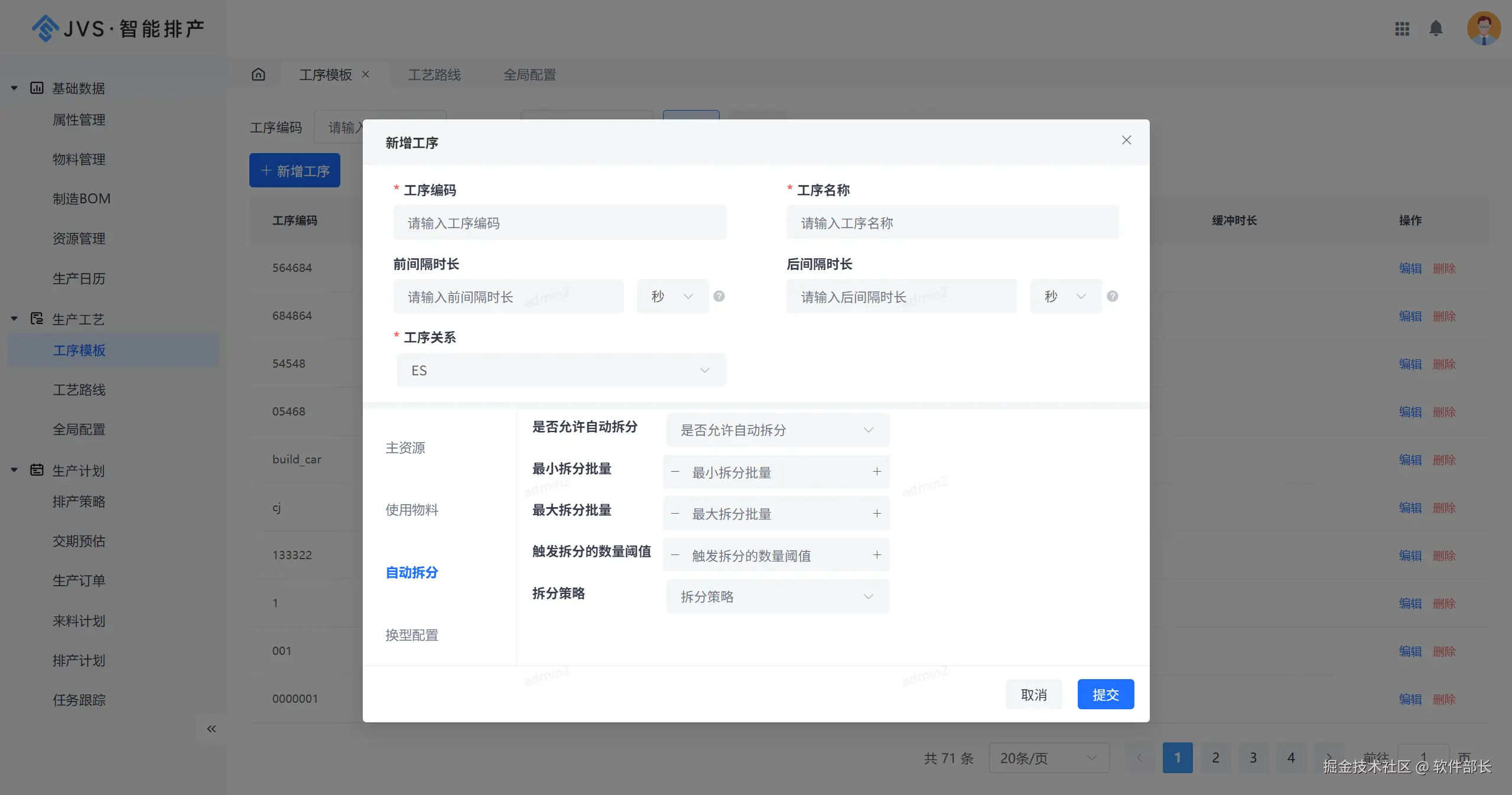
Task: Click the 提交 button
Action: coord(1105,695)
